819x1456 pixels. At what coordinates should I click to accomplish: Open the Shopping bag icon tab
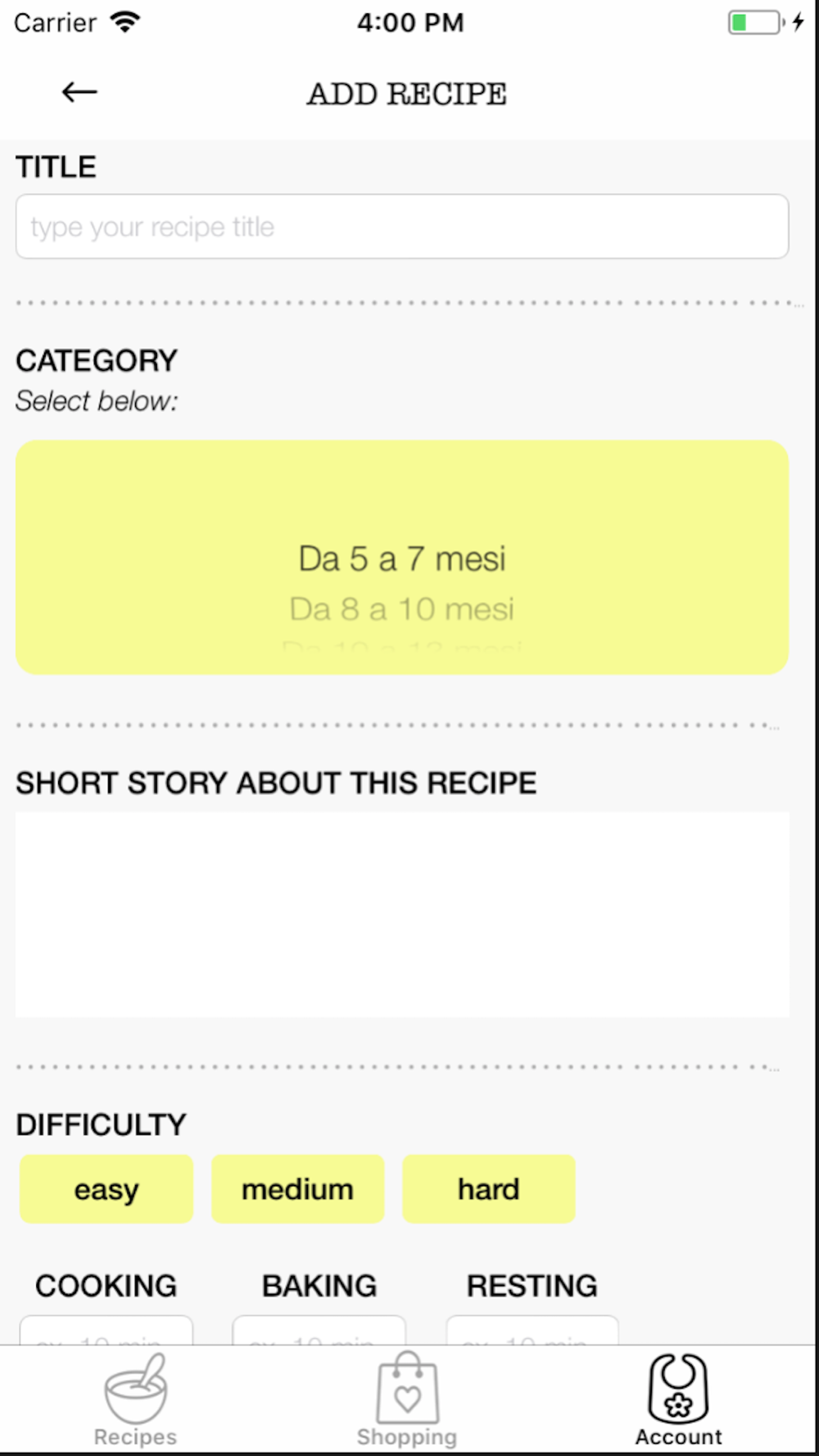point(407,1388)
